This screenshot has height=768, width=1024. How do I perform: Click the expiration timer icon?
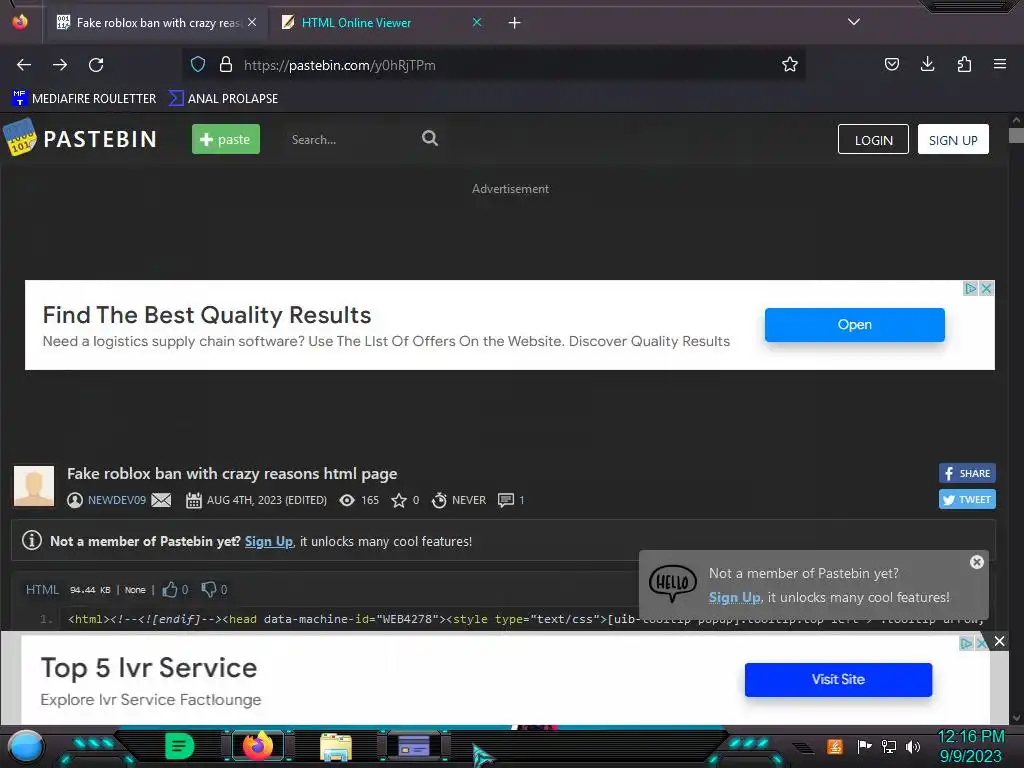(x=440, y=500)
